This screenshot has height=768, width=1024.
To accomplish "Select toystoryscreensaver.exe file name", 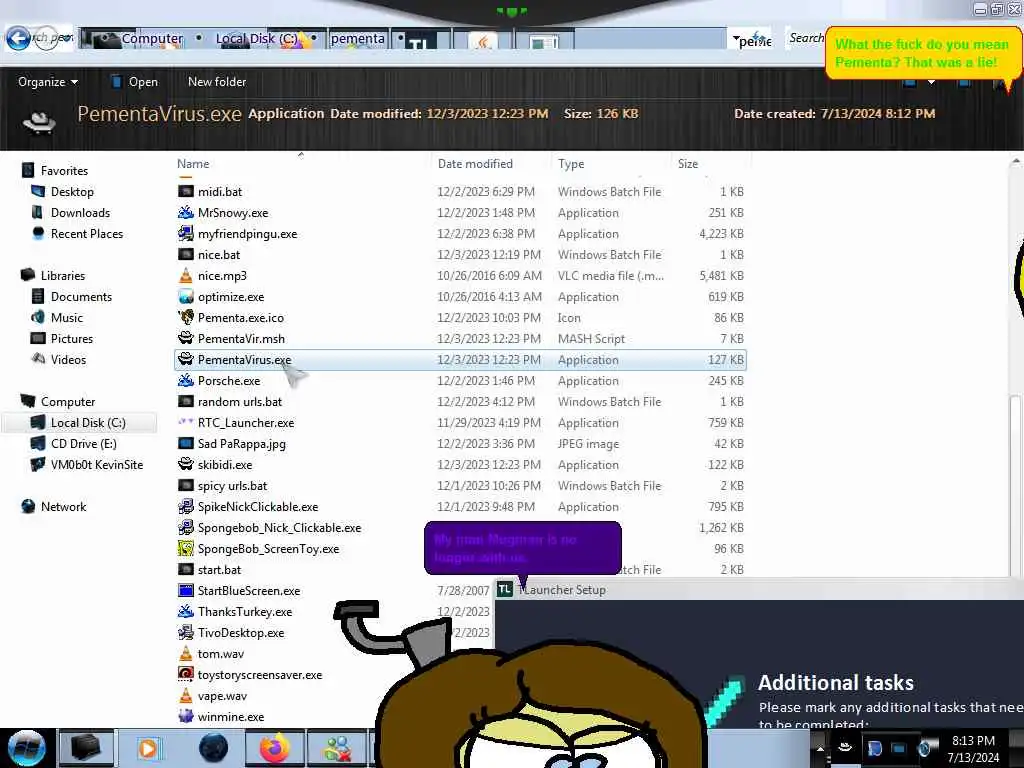I will point(260,675).
